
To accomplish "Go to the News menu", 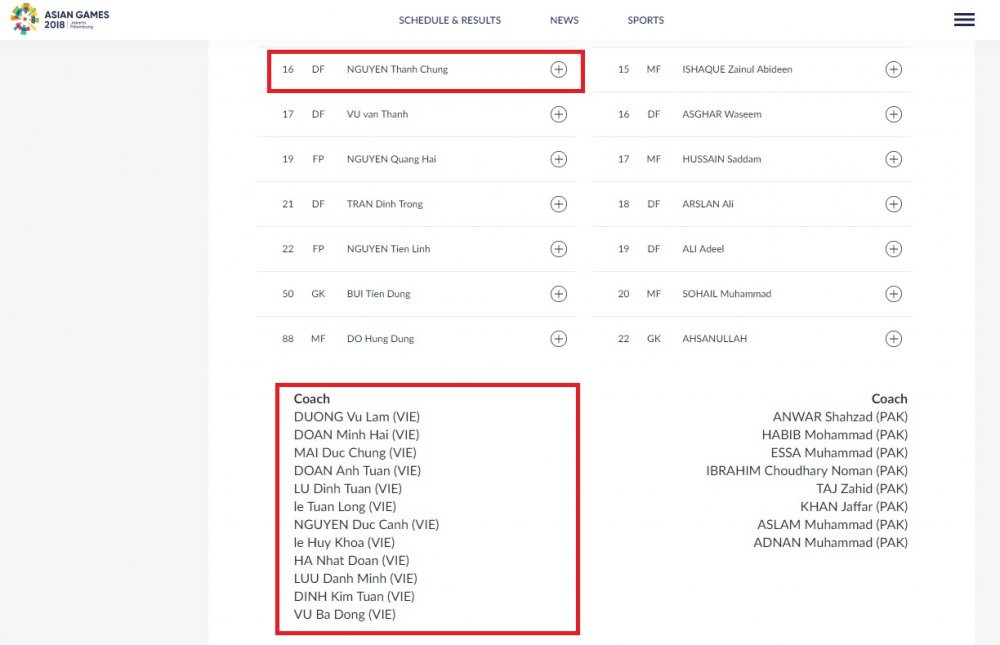I will pos(564,20).
